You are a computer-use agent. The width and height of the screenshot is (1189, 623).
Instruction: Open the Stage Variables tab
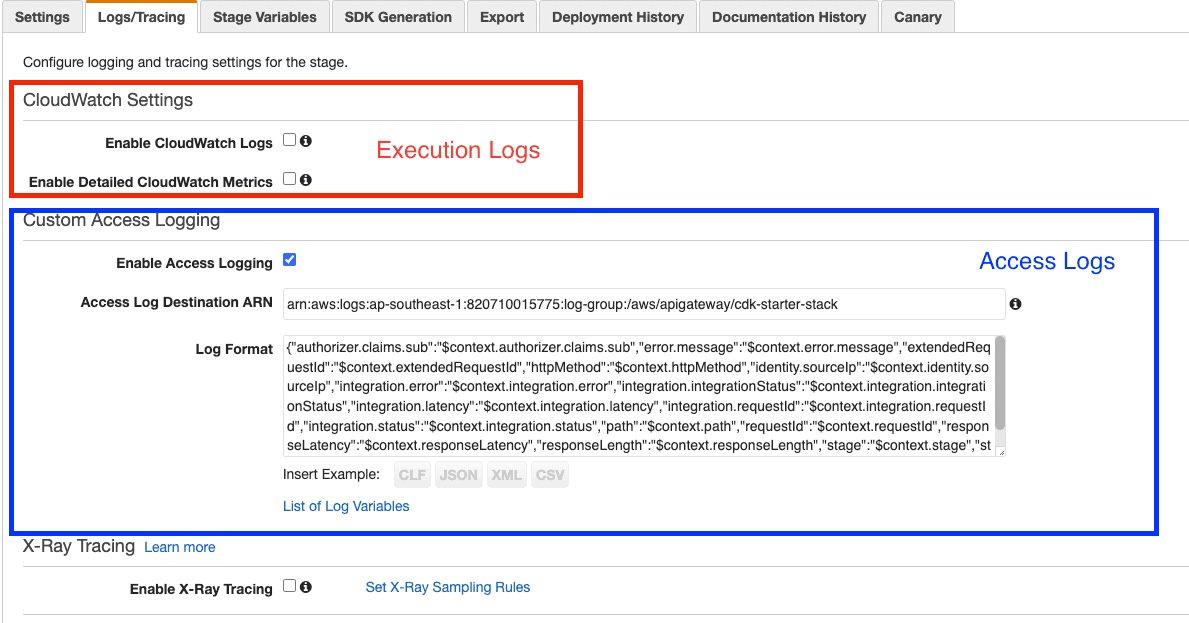264,16
